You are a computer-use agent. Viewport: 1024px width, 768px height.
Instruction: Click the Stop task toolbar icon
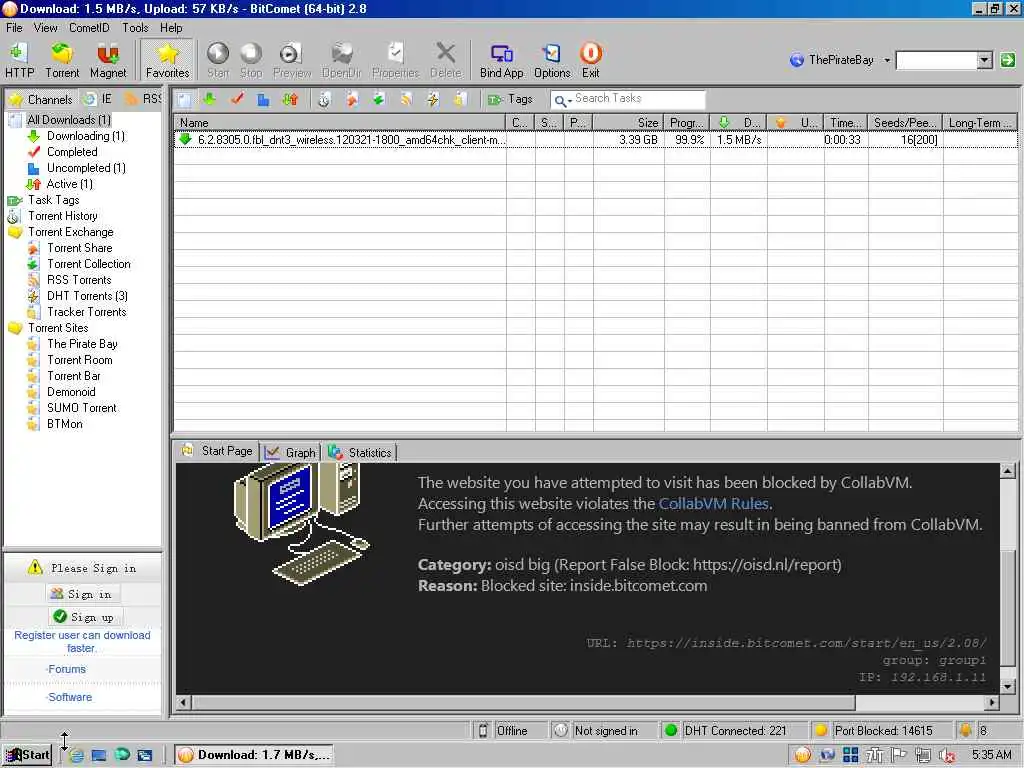click(251, 60)
